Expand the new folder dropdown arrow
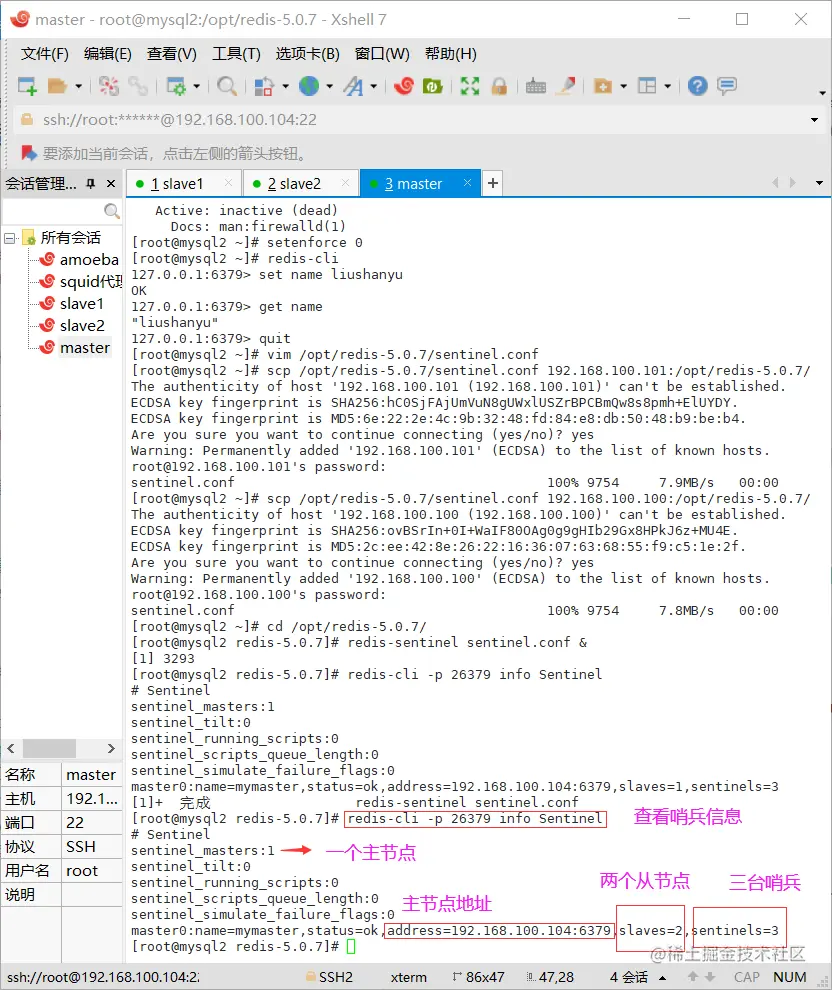Screen dimensions: 832x990 point(624,86)
